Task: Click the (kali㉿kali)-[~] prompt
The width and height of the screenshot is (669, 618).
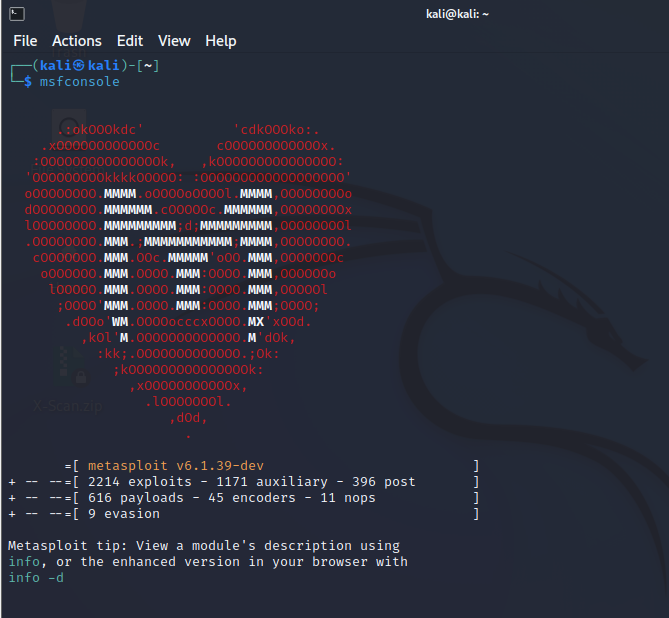Action: (96, 65)
